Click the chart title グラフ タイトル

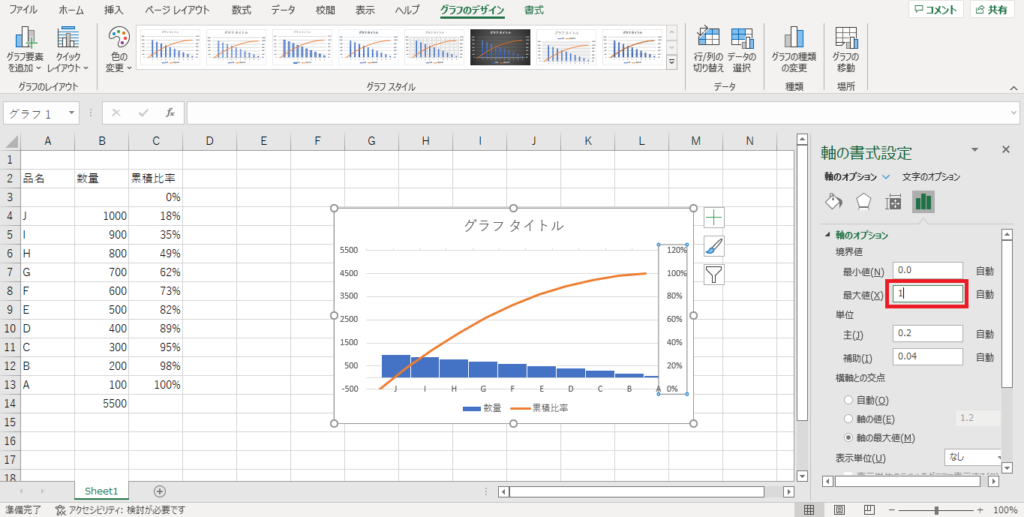tap(513, 226)
